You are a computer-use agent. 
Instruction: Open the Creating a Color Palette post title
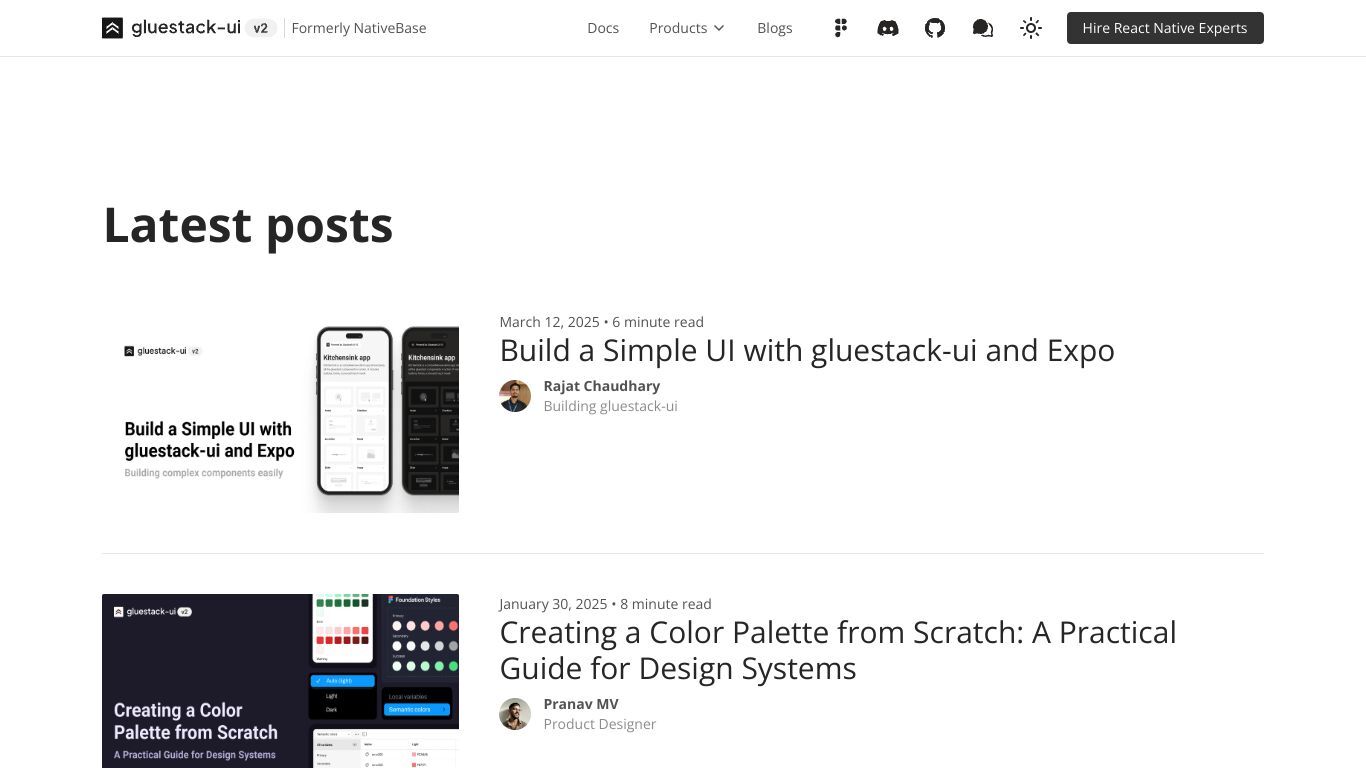tap(838, 650)
